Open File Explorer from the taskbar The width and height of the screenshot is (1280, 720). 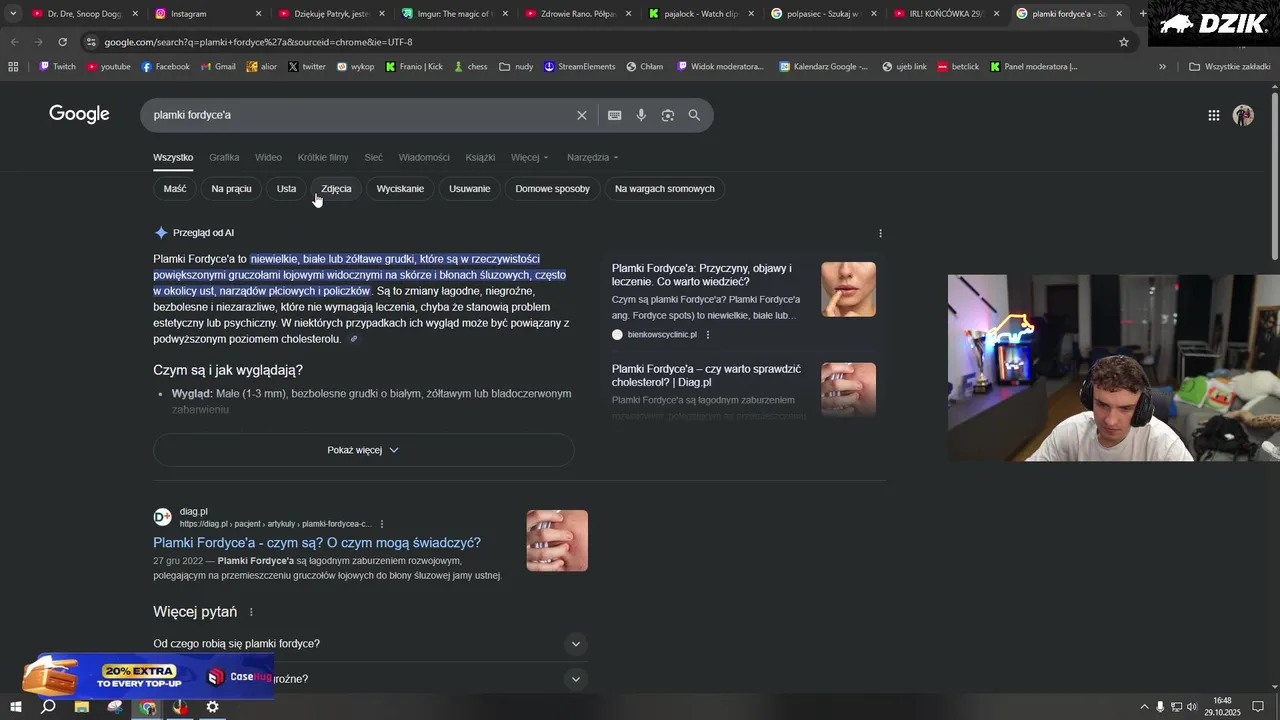(82, 707)
